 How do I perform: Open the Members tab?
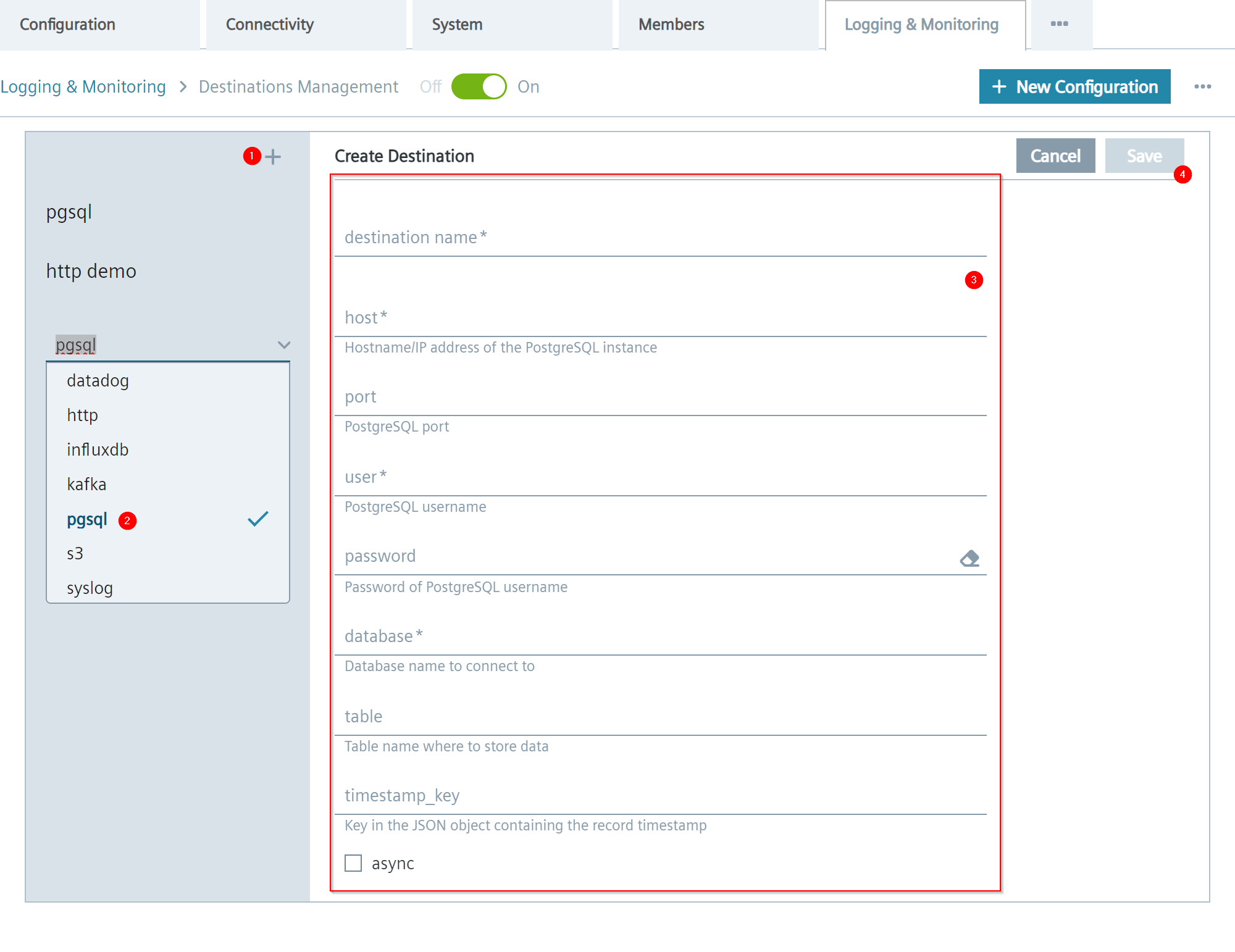click(x=671, y=24)
